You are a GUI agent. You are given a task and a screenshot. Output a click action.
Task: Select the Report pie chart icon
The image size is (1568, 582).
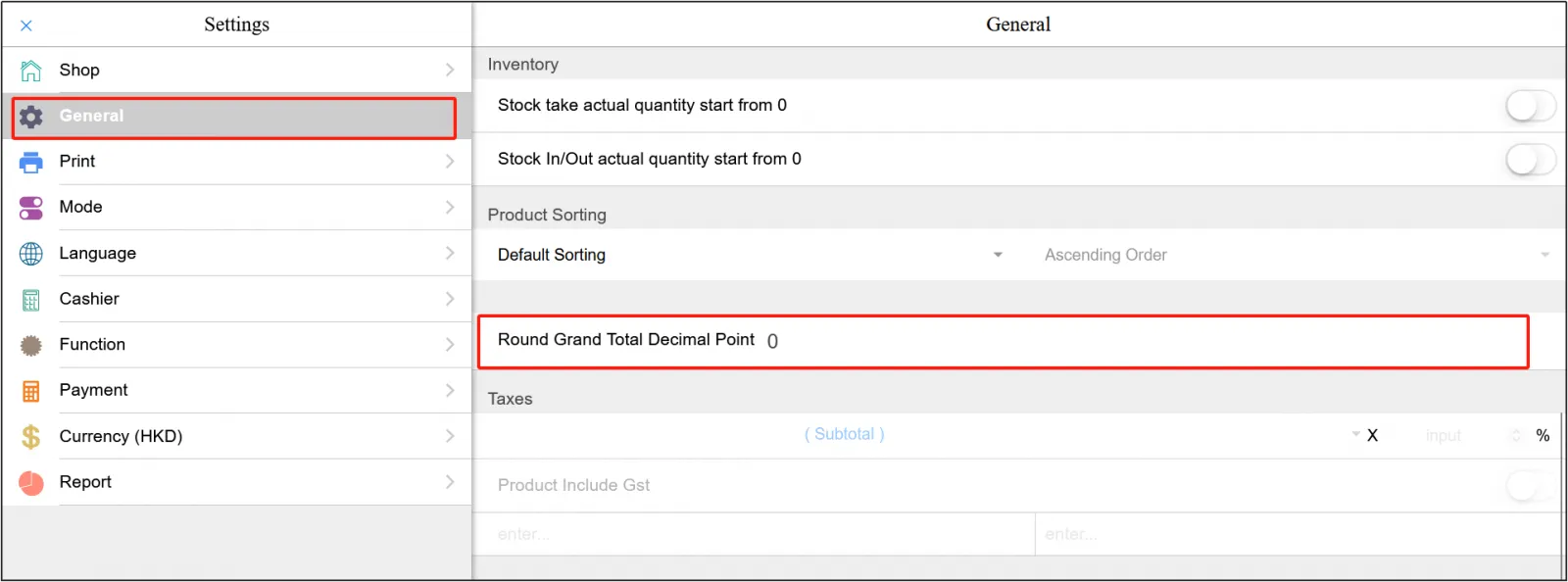(30, 481)
